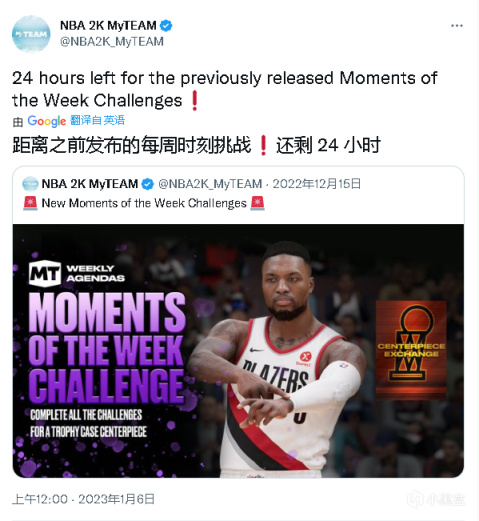This screenshot has height=521, width=479.
Task: Click the Centerpiece Exchange trophy card
Action: coord(411,350)
